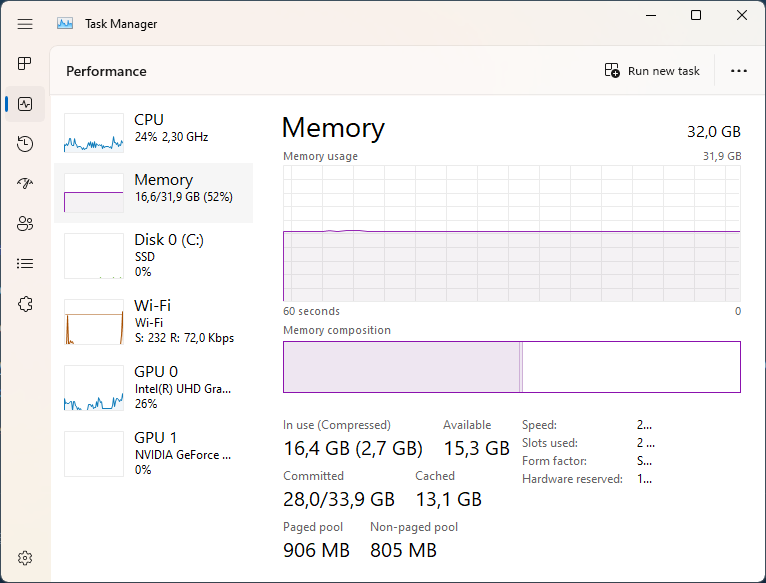Open the Details page list icon
Viewport: 766px width, 583px height.
[25, 264]
